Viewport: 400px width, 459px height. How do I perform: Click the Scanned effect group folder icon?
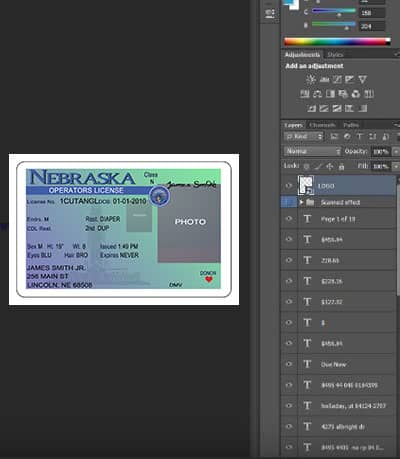pos(310,202)
